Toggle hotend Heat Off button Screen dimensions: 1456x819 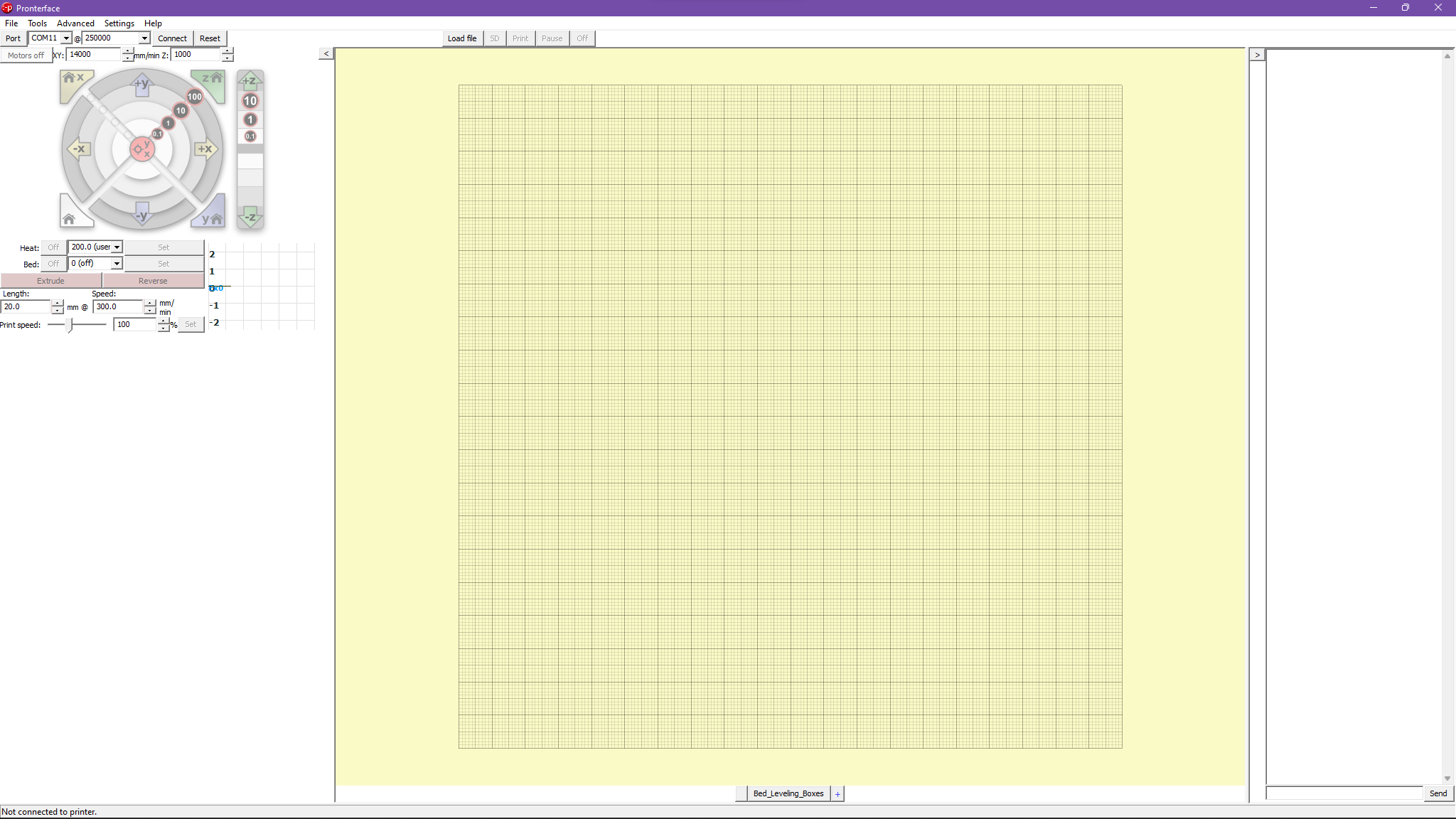pyautogui.click(x=53, y=247)
